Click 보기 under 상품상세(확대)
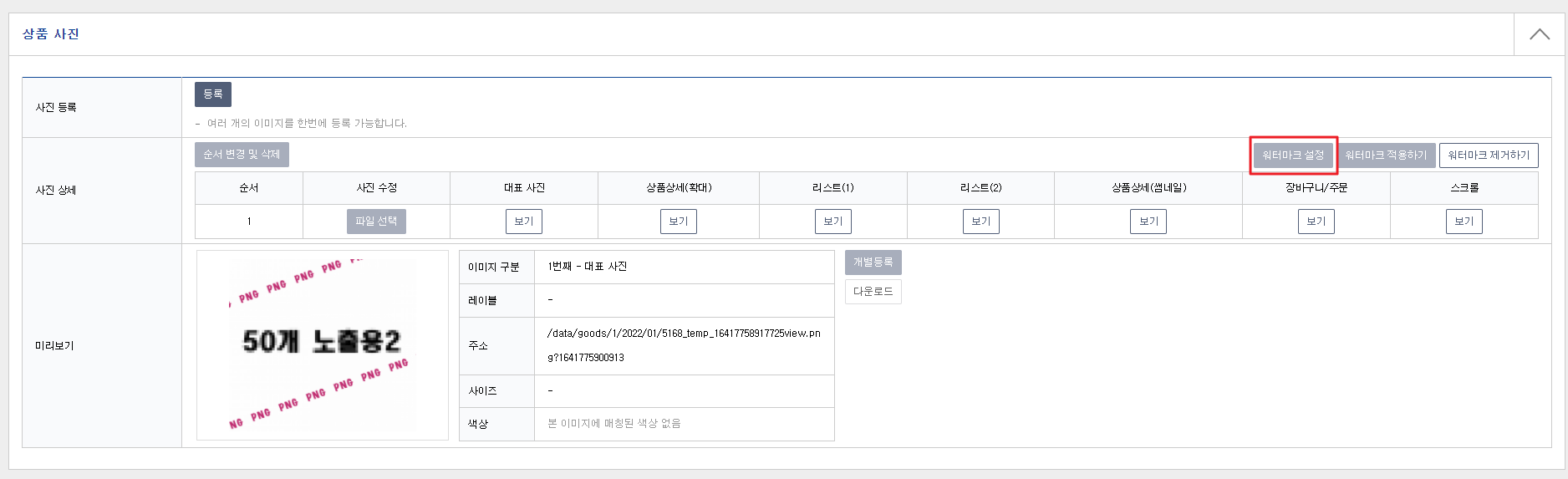 [679, 222]
